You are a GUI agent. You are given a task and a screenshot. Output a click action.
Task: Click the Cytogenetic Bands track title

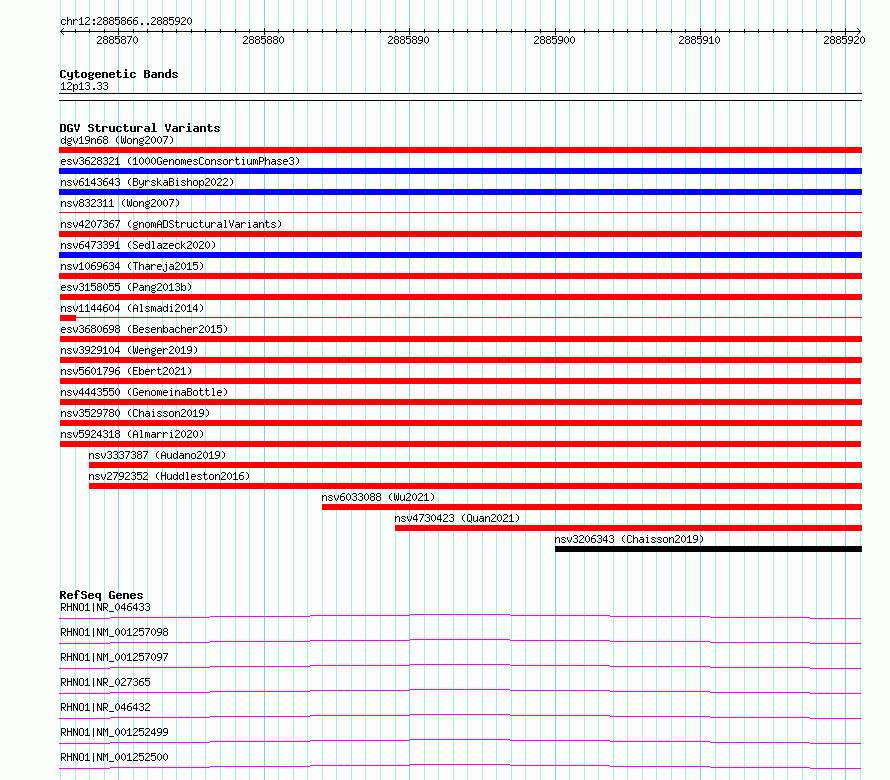click(x=119, y=74)
